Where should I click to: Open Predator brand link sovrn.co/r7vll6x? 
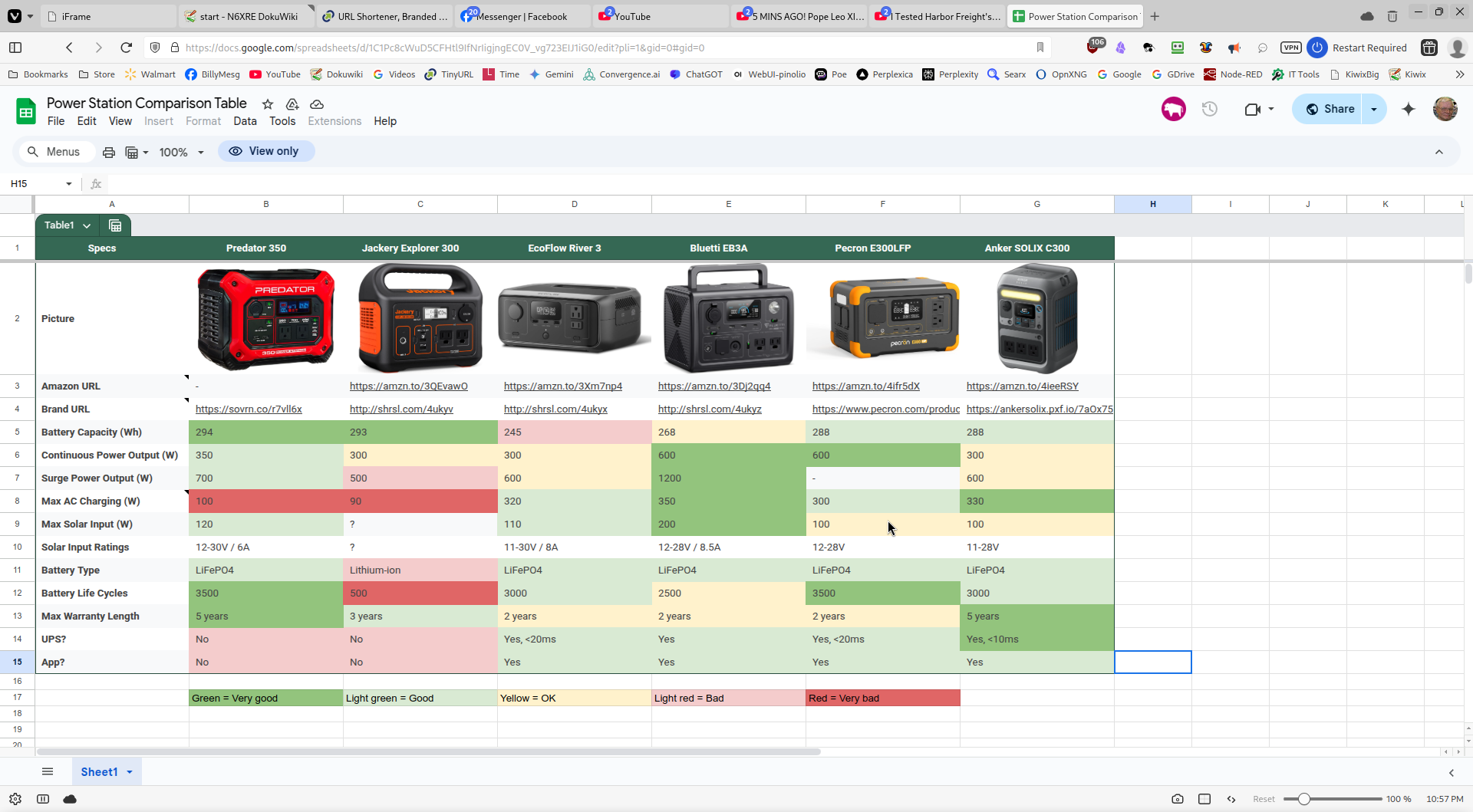click(249, 409)
